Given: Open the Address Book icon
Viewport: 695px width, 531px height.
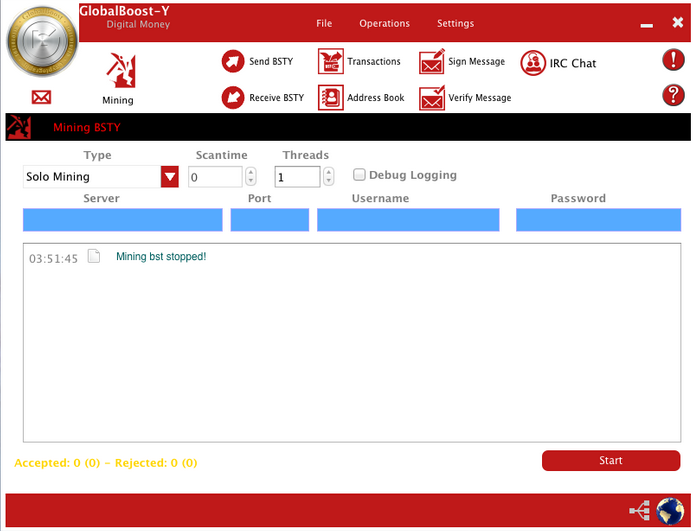Looking at the screenshot, I should (331, 98).
